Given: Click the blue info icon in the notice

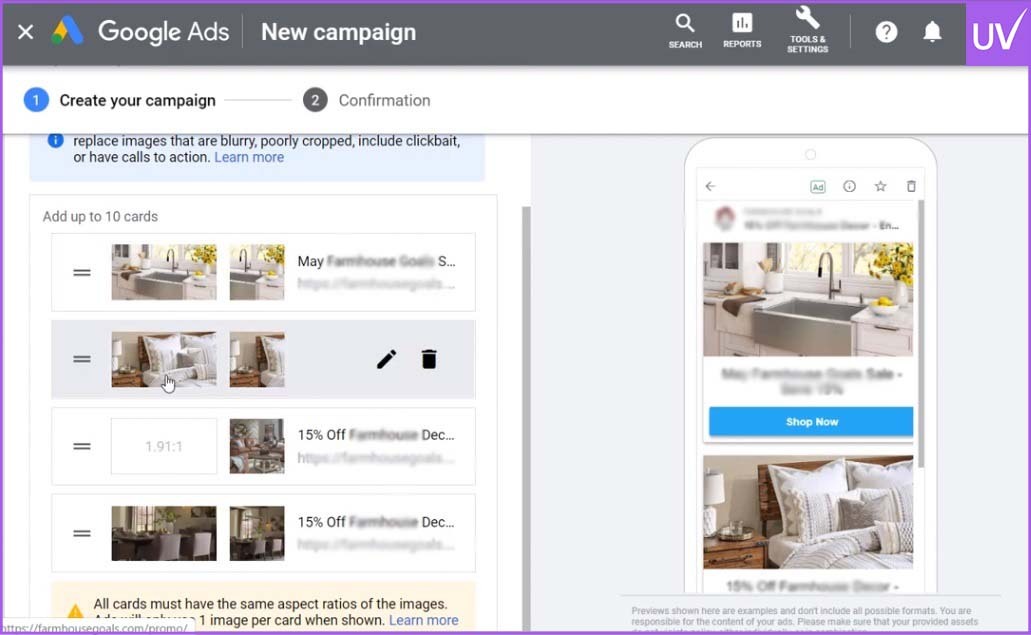Looking at the screenshot, I should click(x=56, y=141).
